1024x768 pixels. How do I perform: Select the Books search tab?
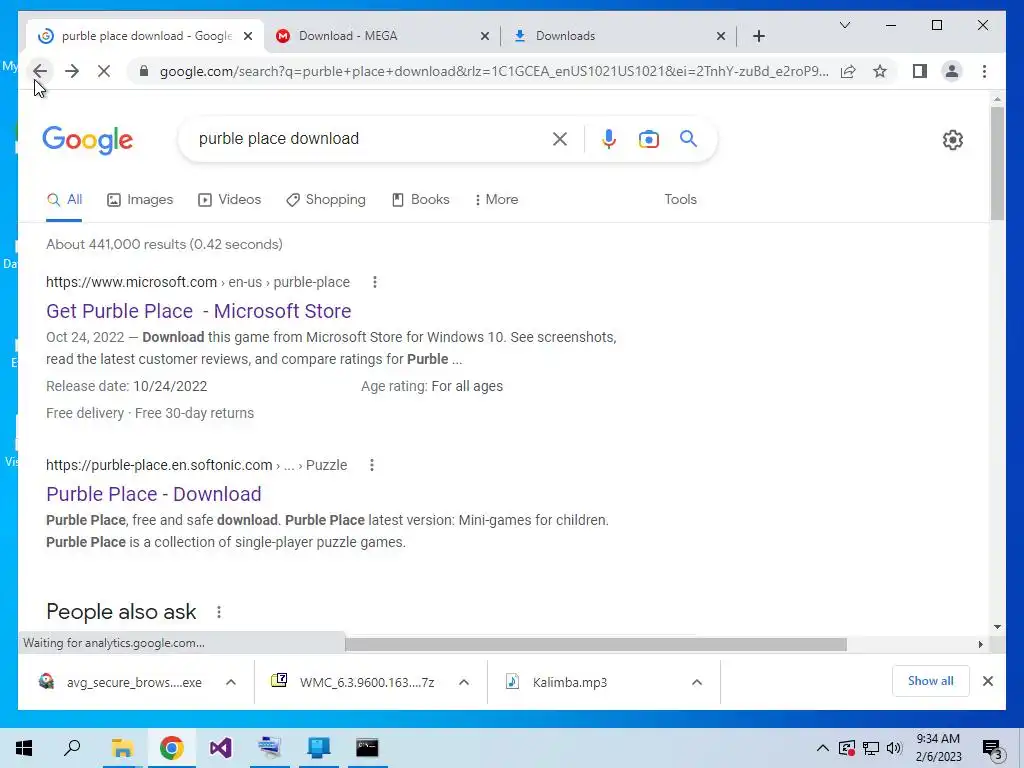[x=421, y=199]
